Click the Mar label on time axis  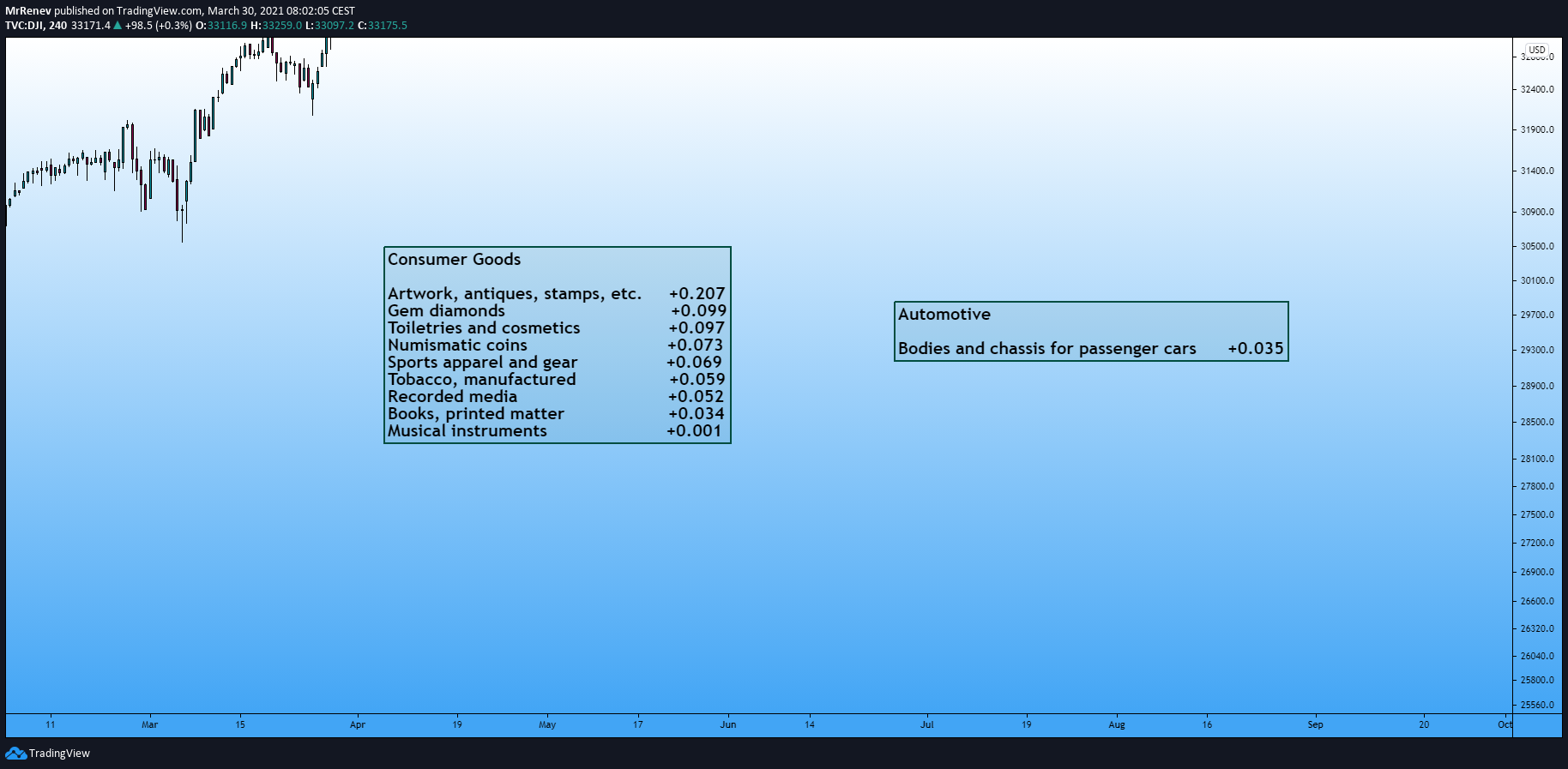[x=150, y=725]
